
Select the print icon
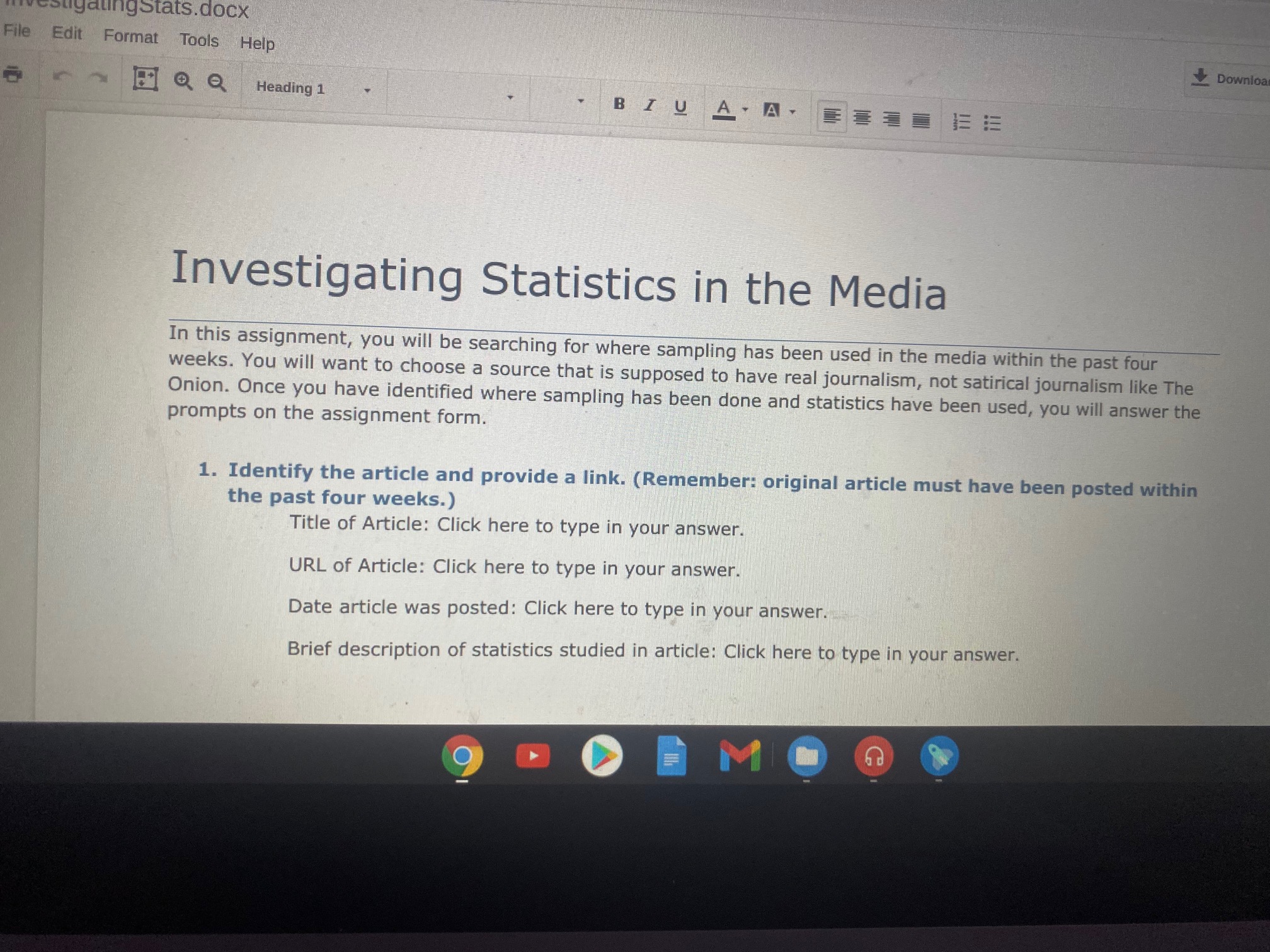[x=13, y=76]
